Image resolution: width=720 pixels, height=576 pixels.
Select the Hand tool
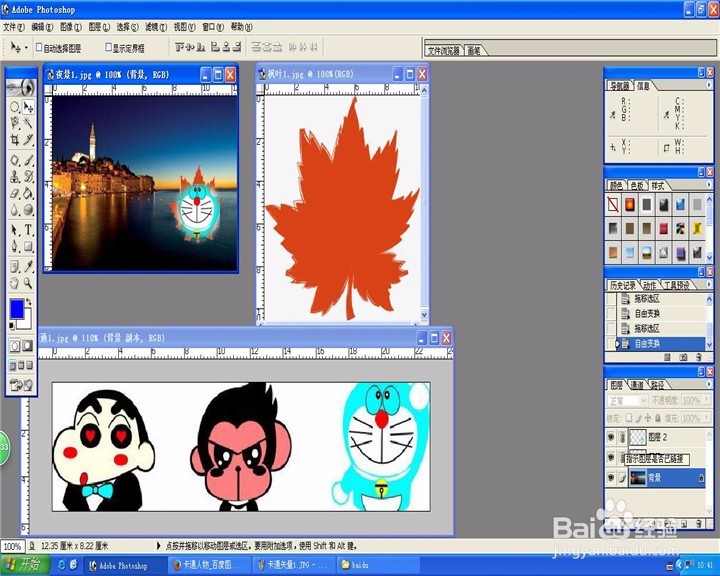tap(14, 283)
